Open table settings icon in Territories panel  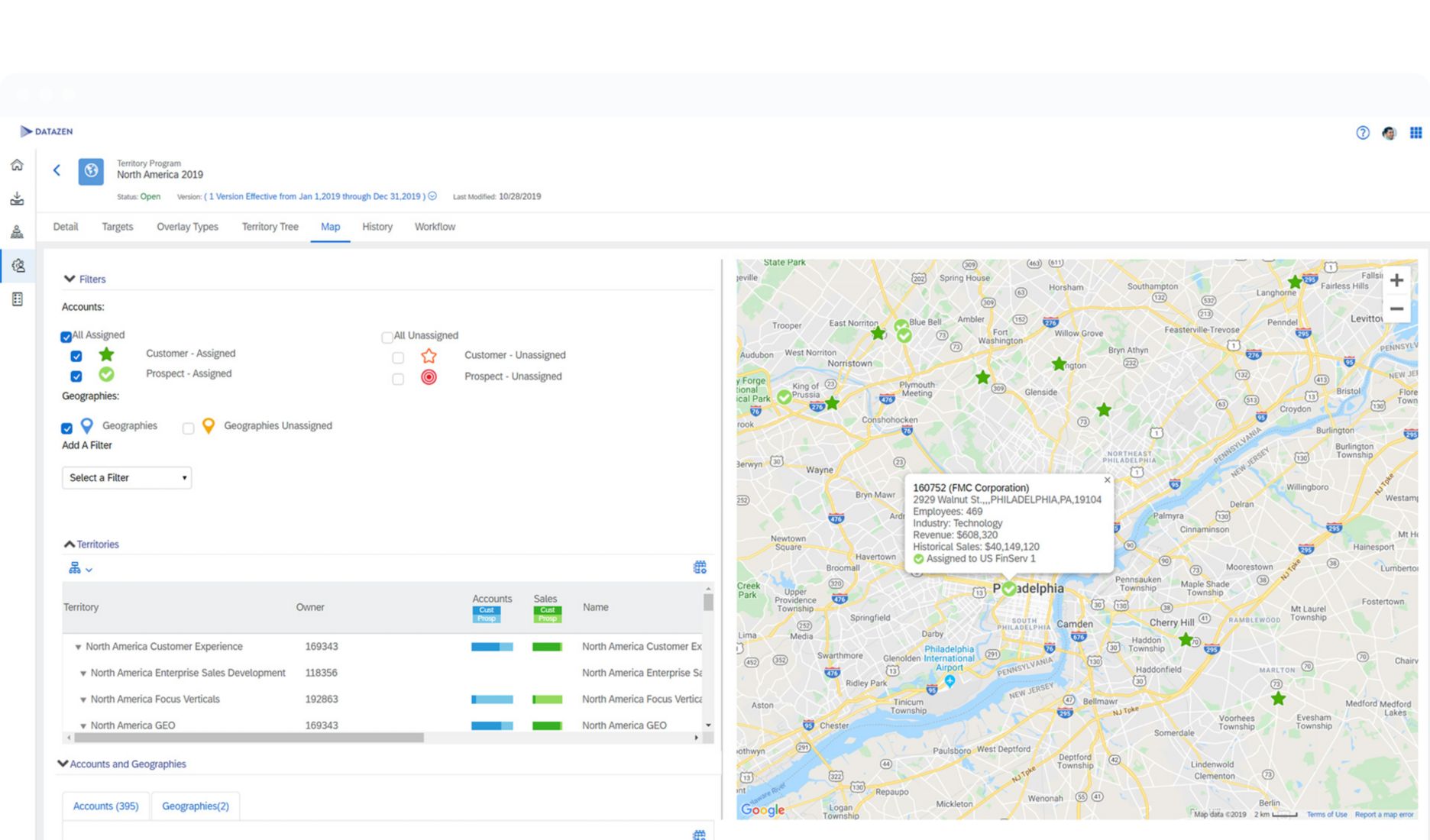click(700, 566)
